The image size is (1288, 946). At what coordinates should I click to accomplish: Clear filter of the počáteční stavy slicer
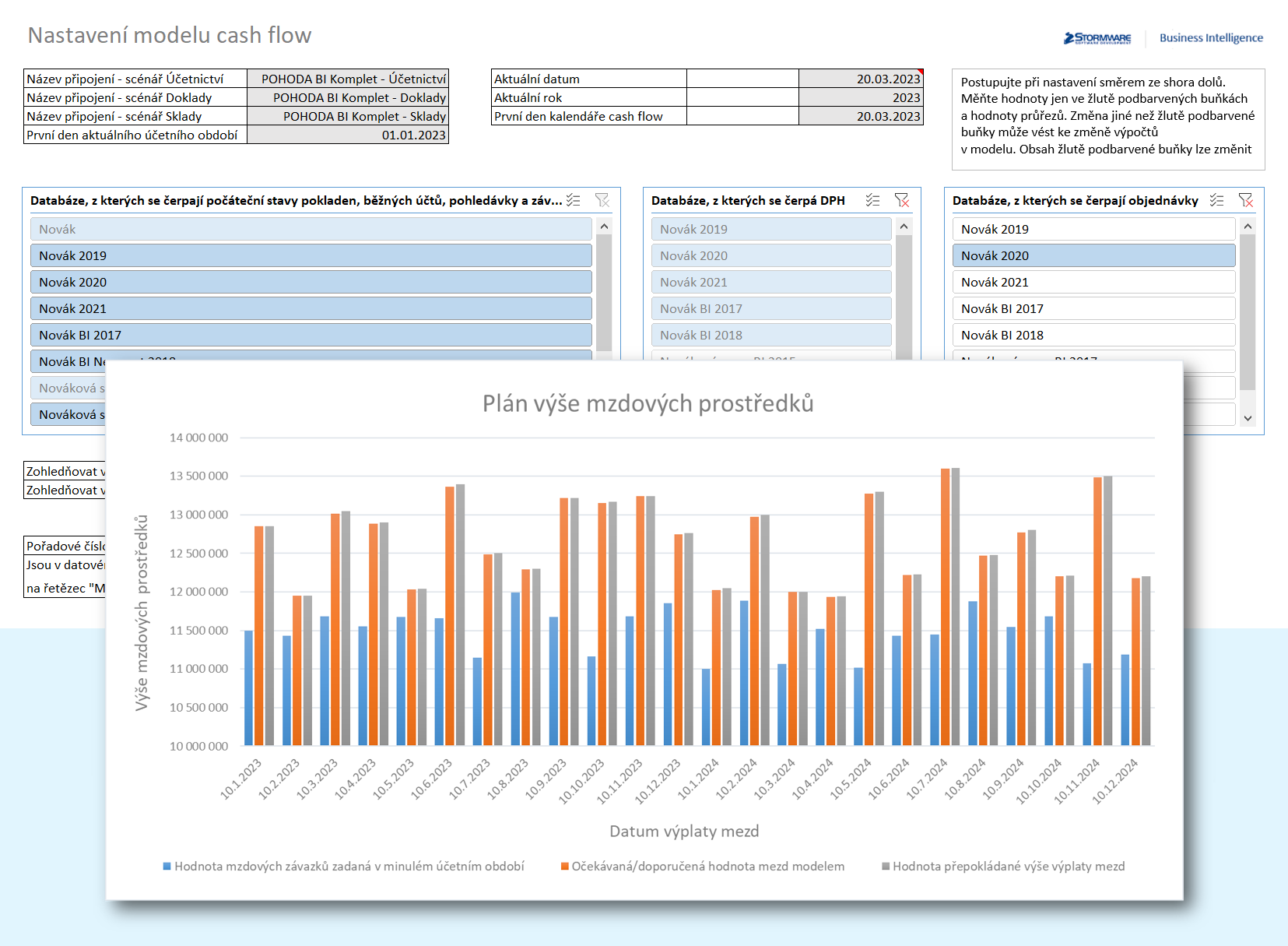[x=602, y=200]
